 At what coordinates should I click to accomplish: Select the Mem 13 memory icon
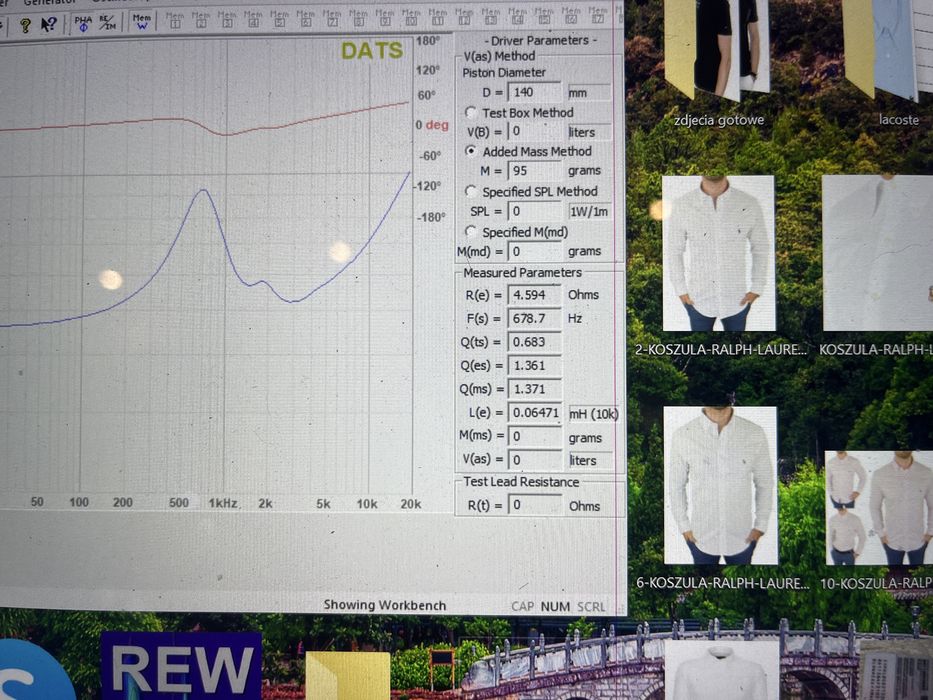click(491, 16)
